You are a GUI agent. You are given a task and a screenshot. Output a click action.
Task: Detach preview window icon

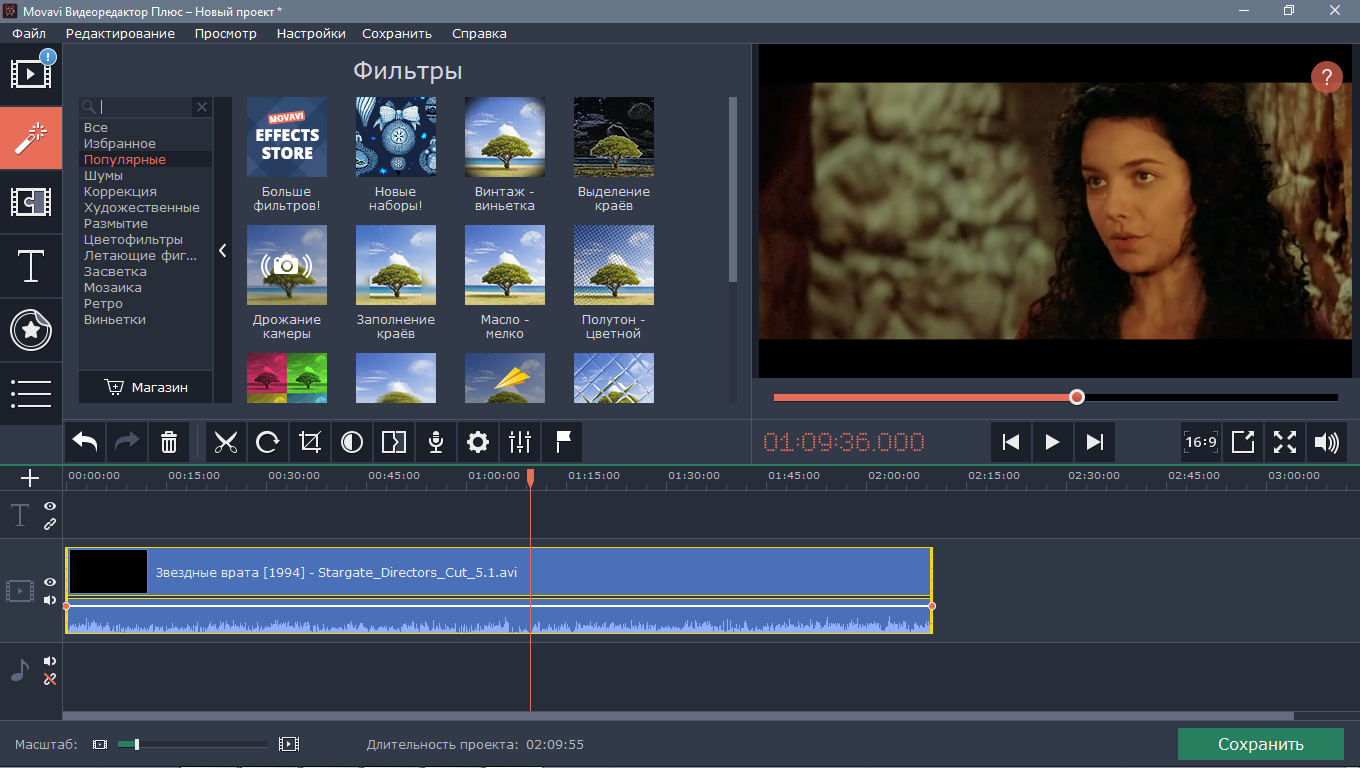(1243, 442)
